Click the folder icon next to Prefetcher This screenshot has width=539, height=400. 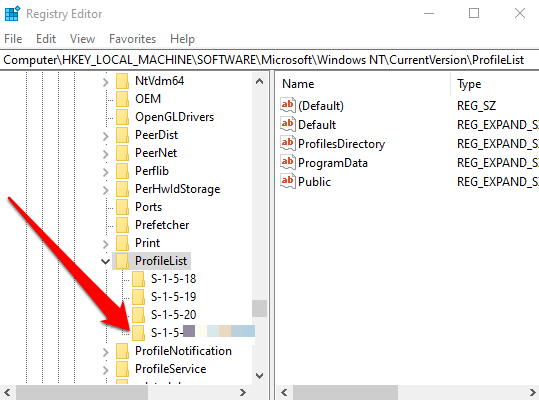tap(122, 225)
